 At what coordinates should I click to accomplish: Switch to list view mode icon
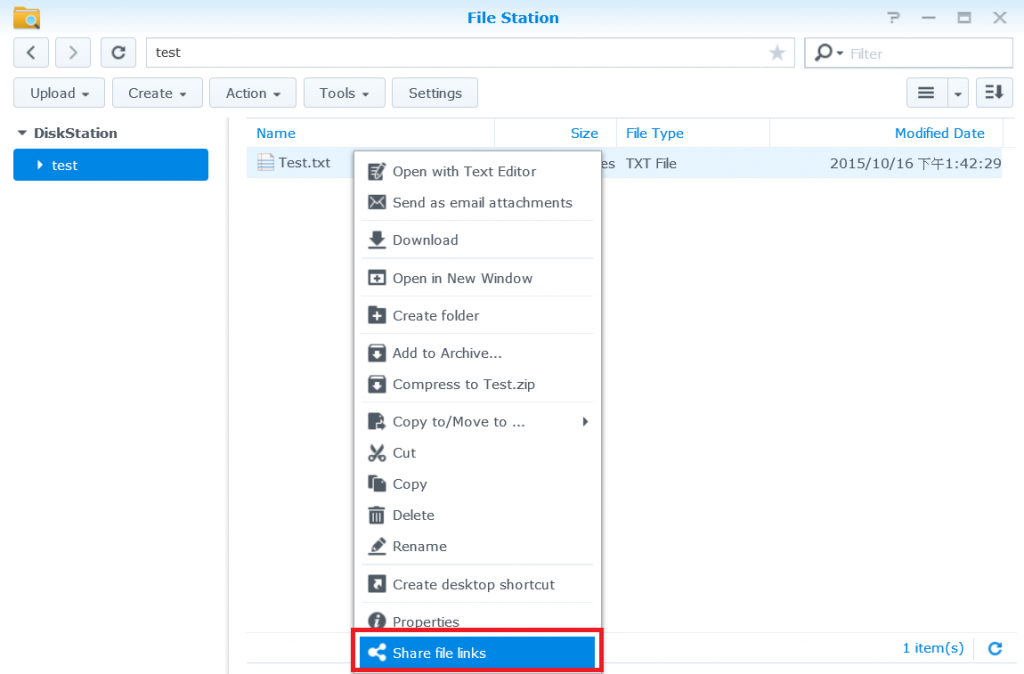[x=926, y=93]
